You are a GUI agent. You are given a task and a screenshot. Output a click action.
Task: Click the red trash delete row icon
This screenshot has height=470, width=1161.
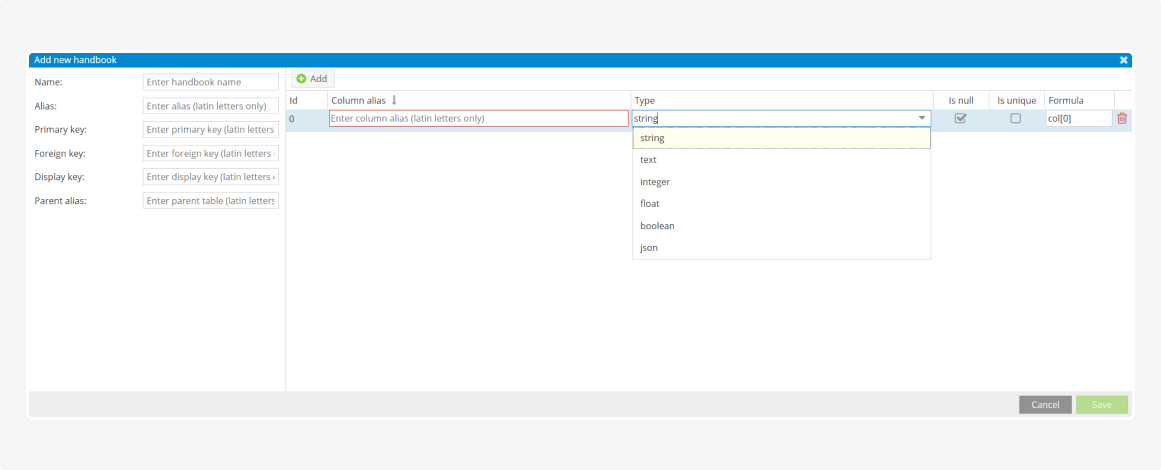tap(1122, 118)
